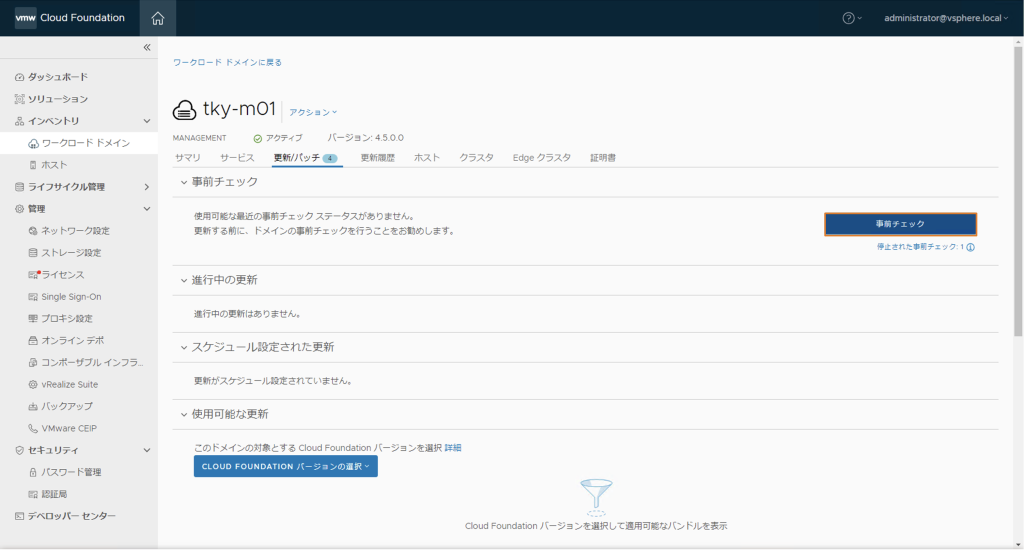Collapse the セキュリティ sidebar group chevron
Image resolution: width=1024 pixels, height=550 pixels.
tap(147, 450)
